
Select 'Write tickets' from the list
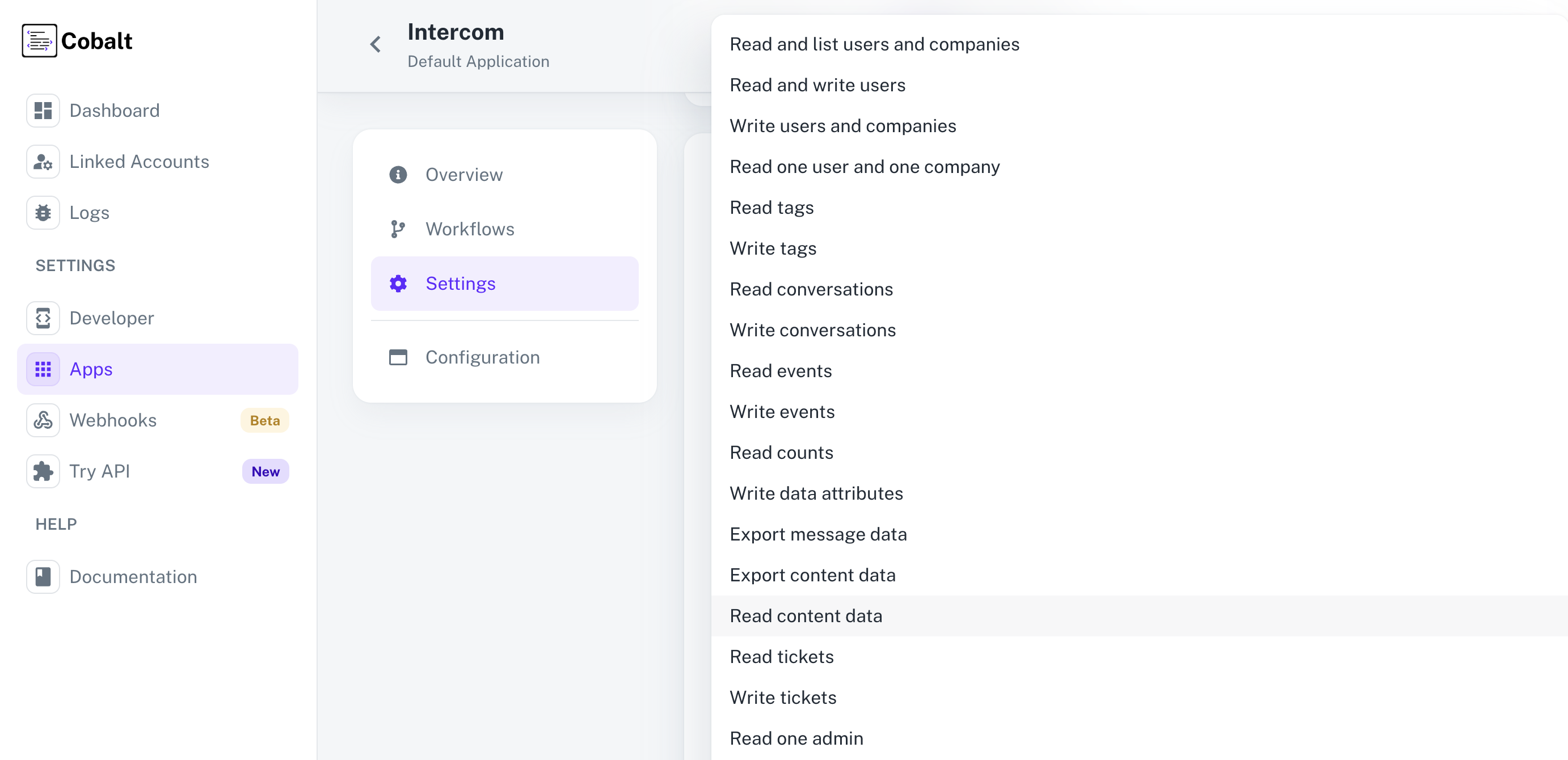[x=783, y=697]
